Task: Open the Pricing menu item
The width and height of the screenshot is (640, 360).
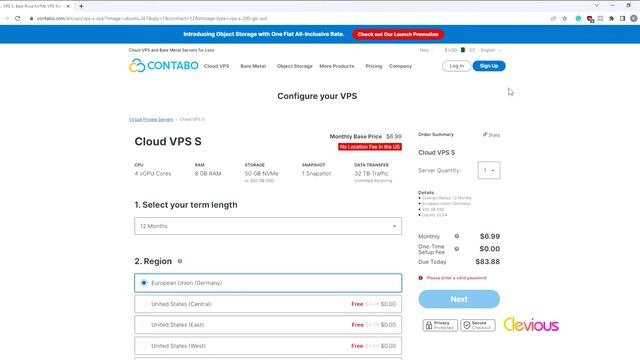Action: coord(373,66)
